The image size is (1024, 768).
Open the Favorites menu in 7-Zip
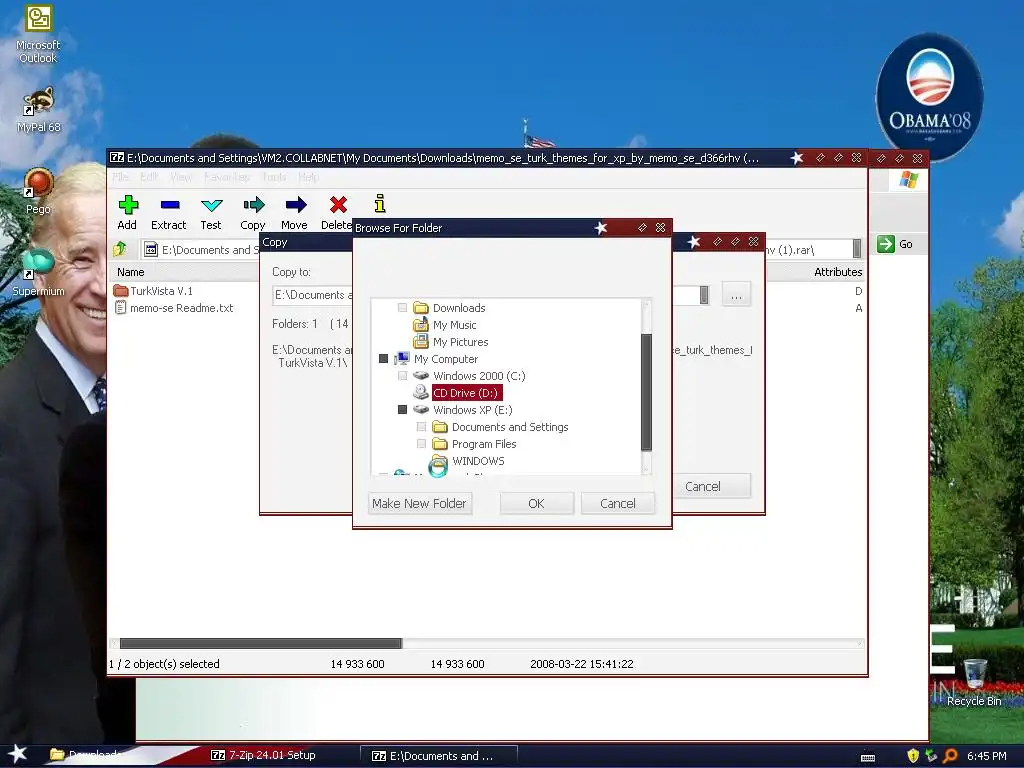click(227, 177)
